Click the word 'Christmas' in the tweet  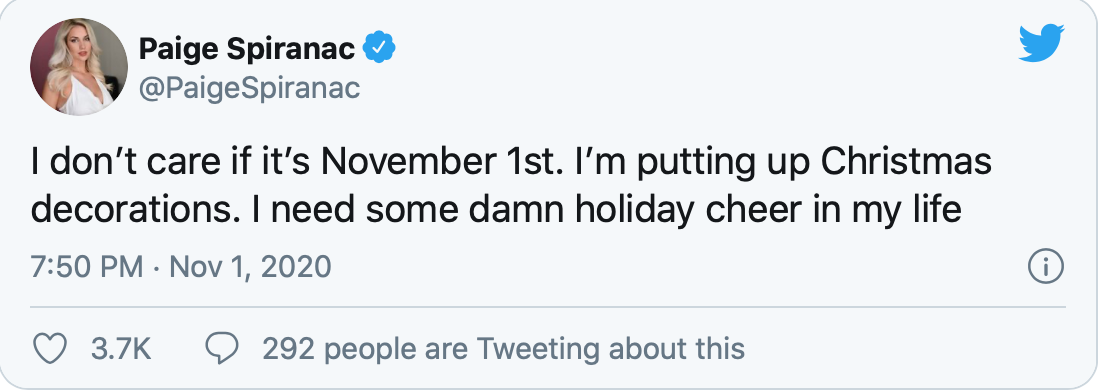(x=905, y=161)
